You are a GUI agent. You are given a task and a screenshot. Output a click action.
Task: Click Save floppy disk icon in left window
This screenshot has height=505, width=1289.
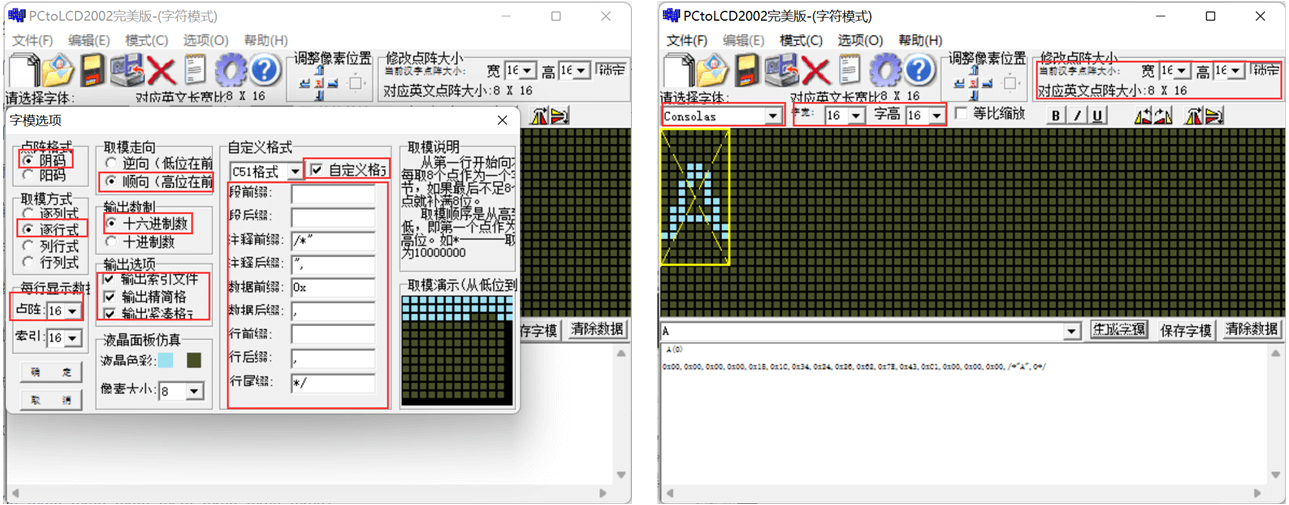92,71
